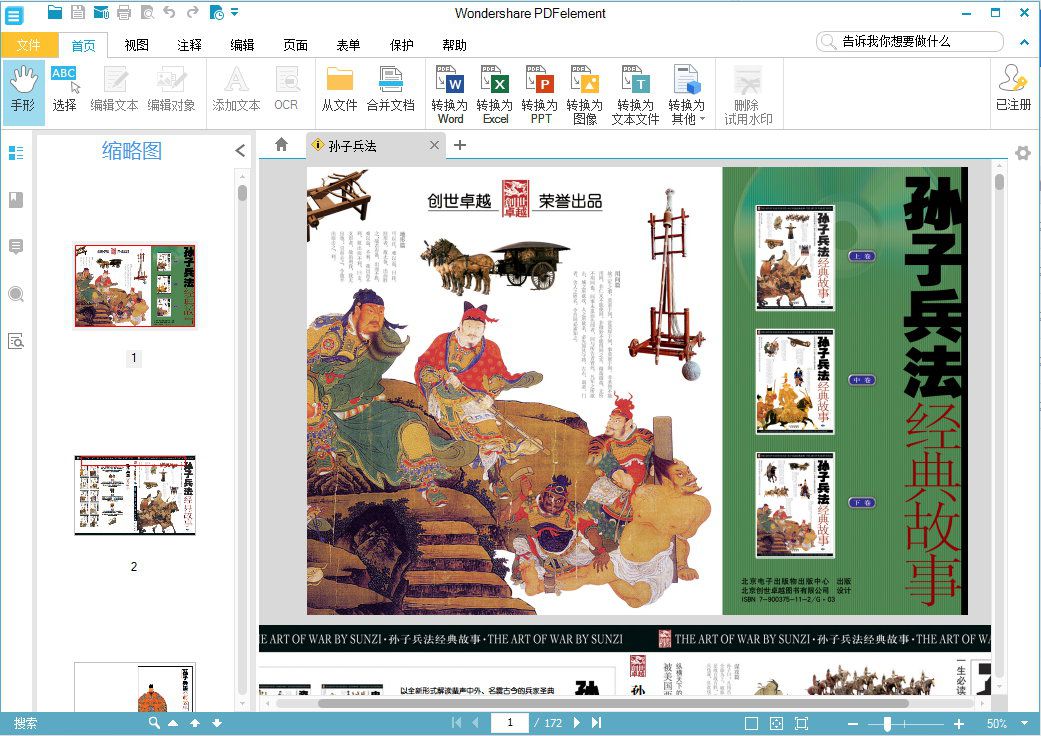Convert document to Image (图像)
This screenshot has width=1041, height=736.
pyautogui.click(x=584, y=94)
